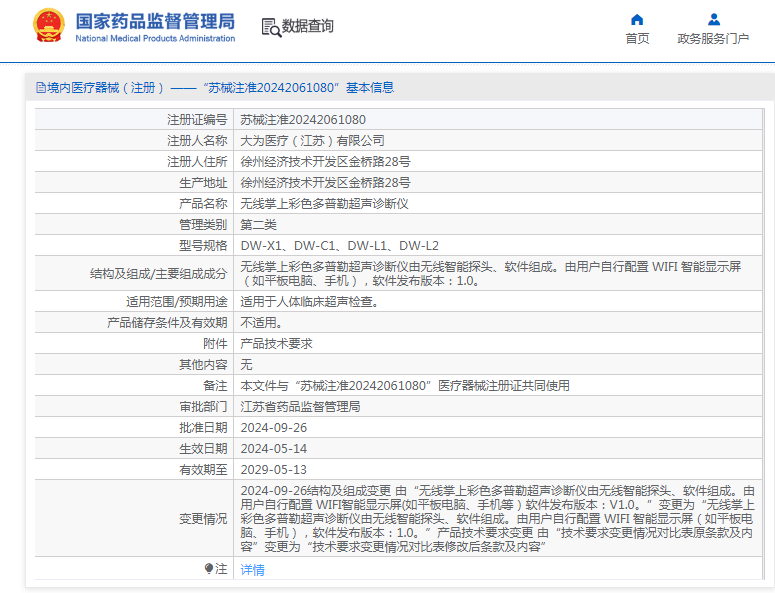The width and height of the screenshot is (775, 593).
Task: Click the 管理类别 row label
Action: 203,225
